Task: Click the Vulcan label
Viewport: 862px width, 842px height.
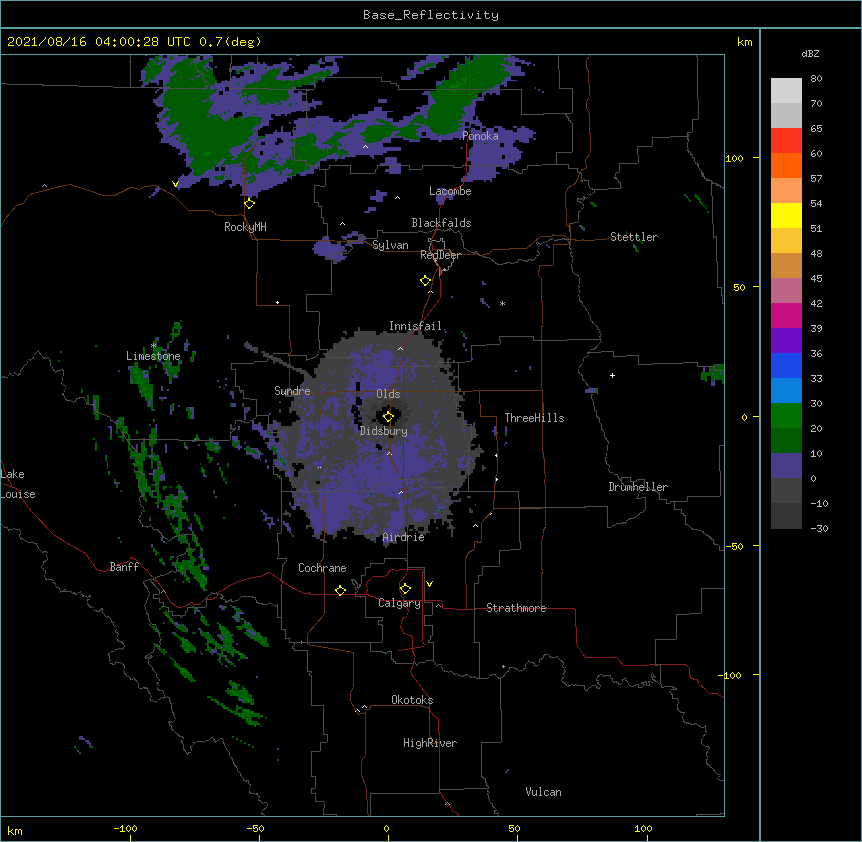Action: coord(543,792)
